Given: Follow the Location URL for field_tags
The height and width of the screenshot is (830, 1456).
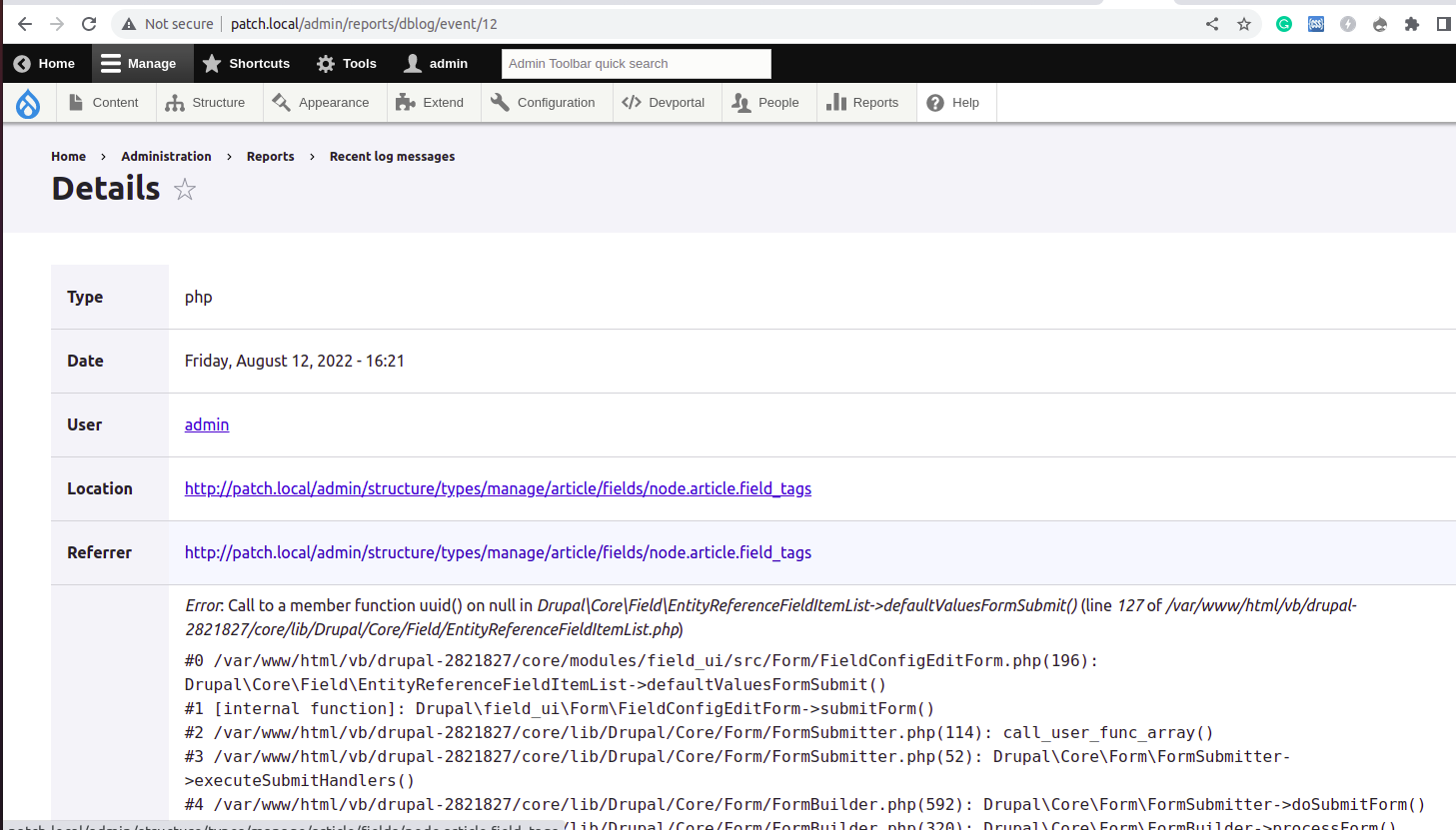Looking at the screenshot, I should click(497, 488).
